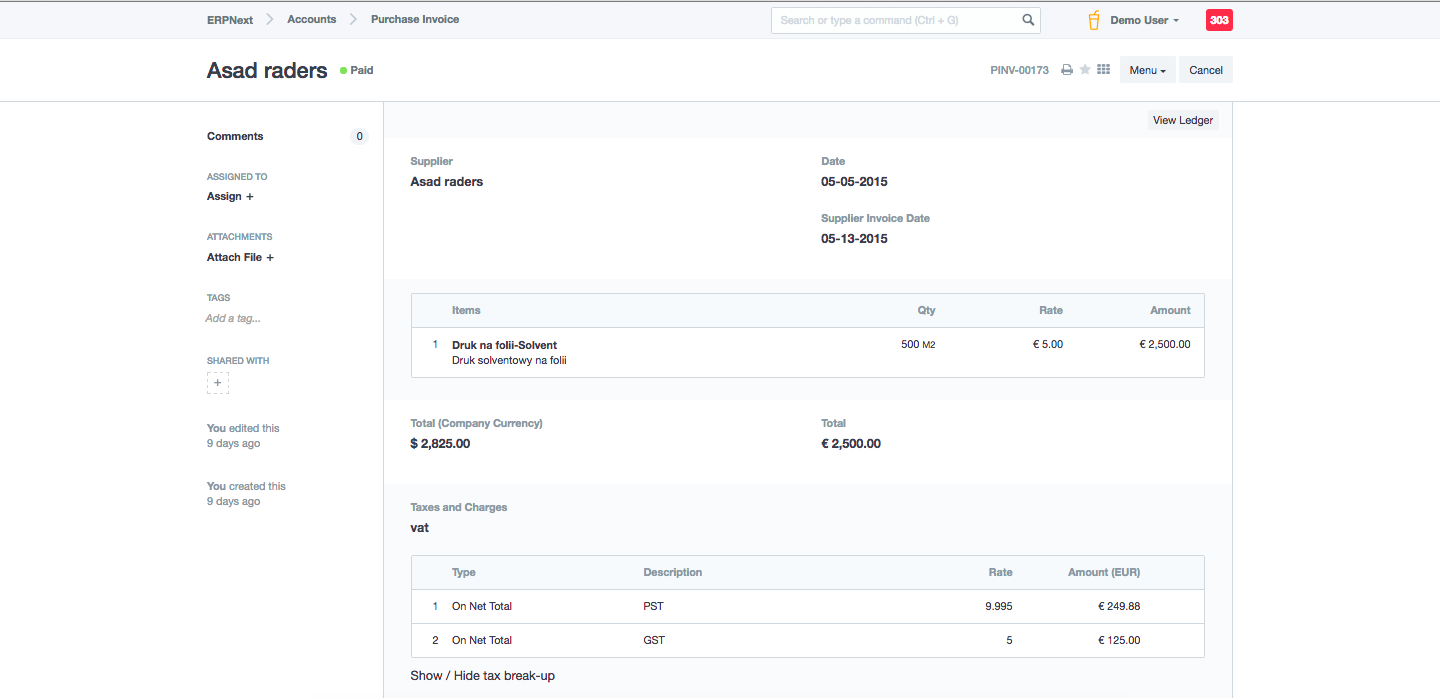Click the search or command input box

tap(895, 20)
